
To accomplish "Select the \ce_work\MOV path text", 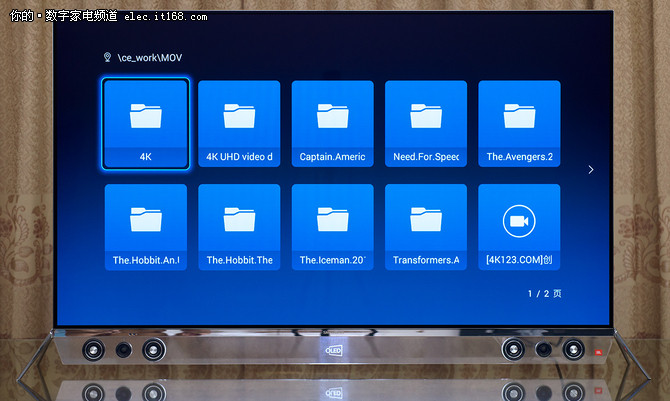I will [x=151, y=58].
